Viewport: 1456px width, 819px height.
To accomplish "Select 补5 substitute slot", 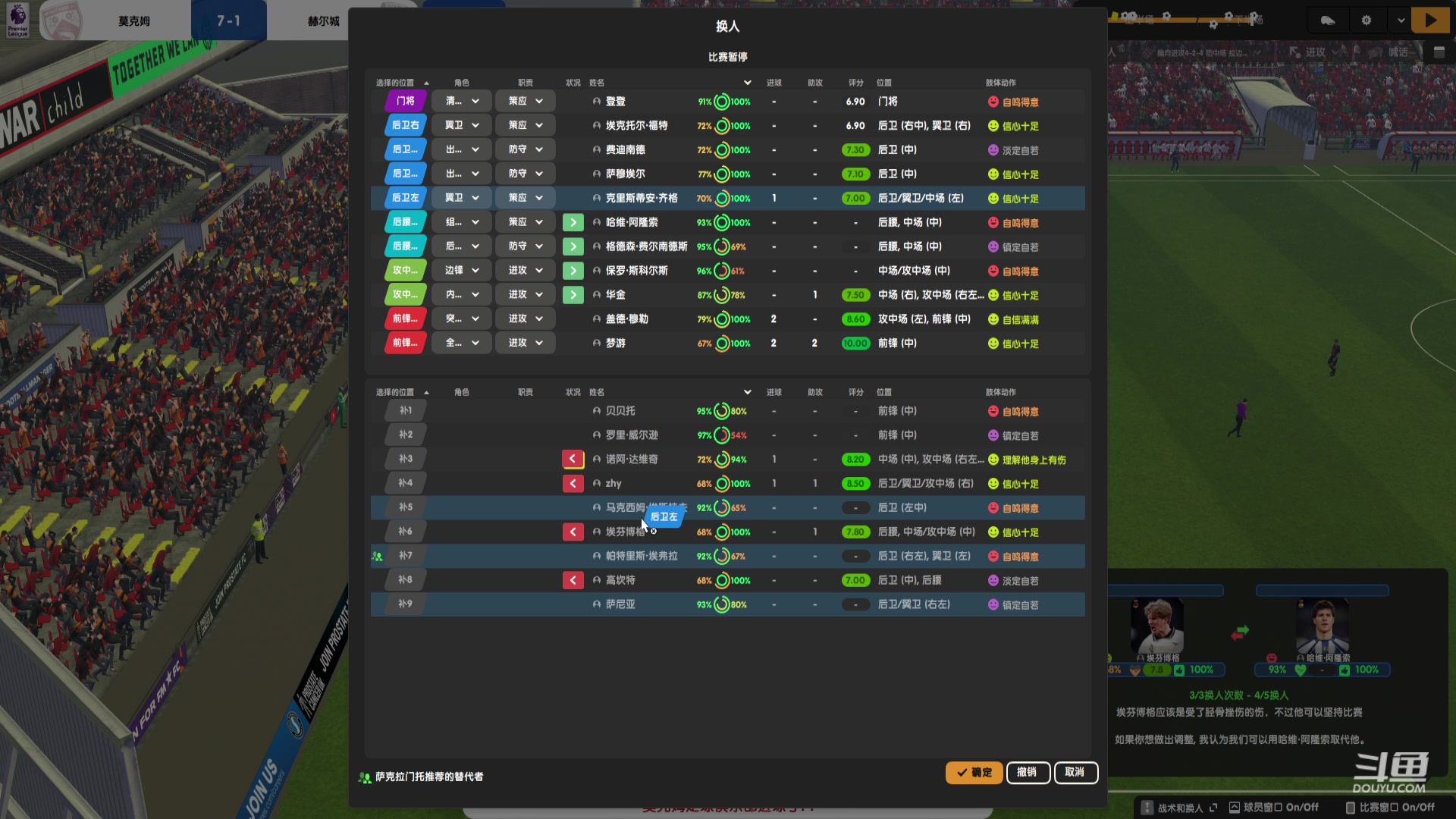I will tap(406, 507).
